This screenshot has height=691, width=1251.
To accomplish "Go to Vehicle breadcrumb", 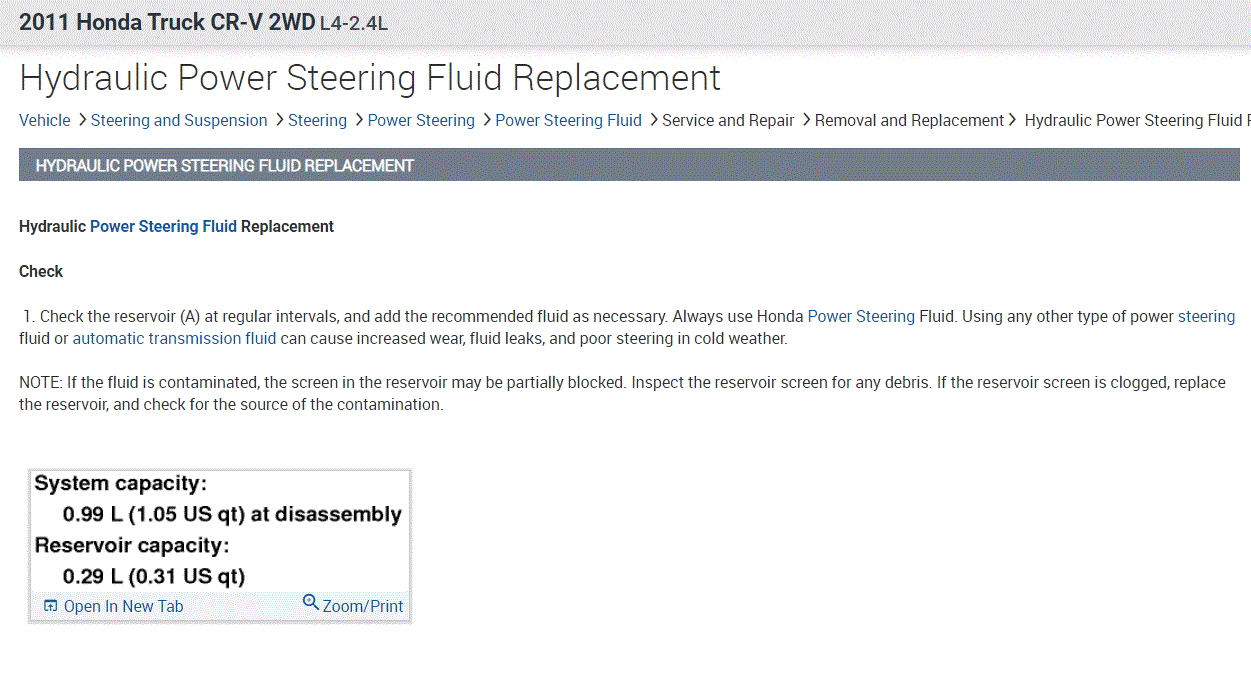I will click(x=45, y=120).
